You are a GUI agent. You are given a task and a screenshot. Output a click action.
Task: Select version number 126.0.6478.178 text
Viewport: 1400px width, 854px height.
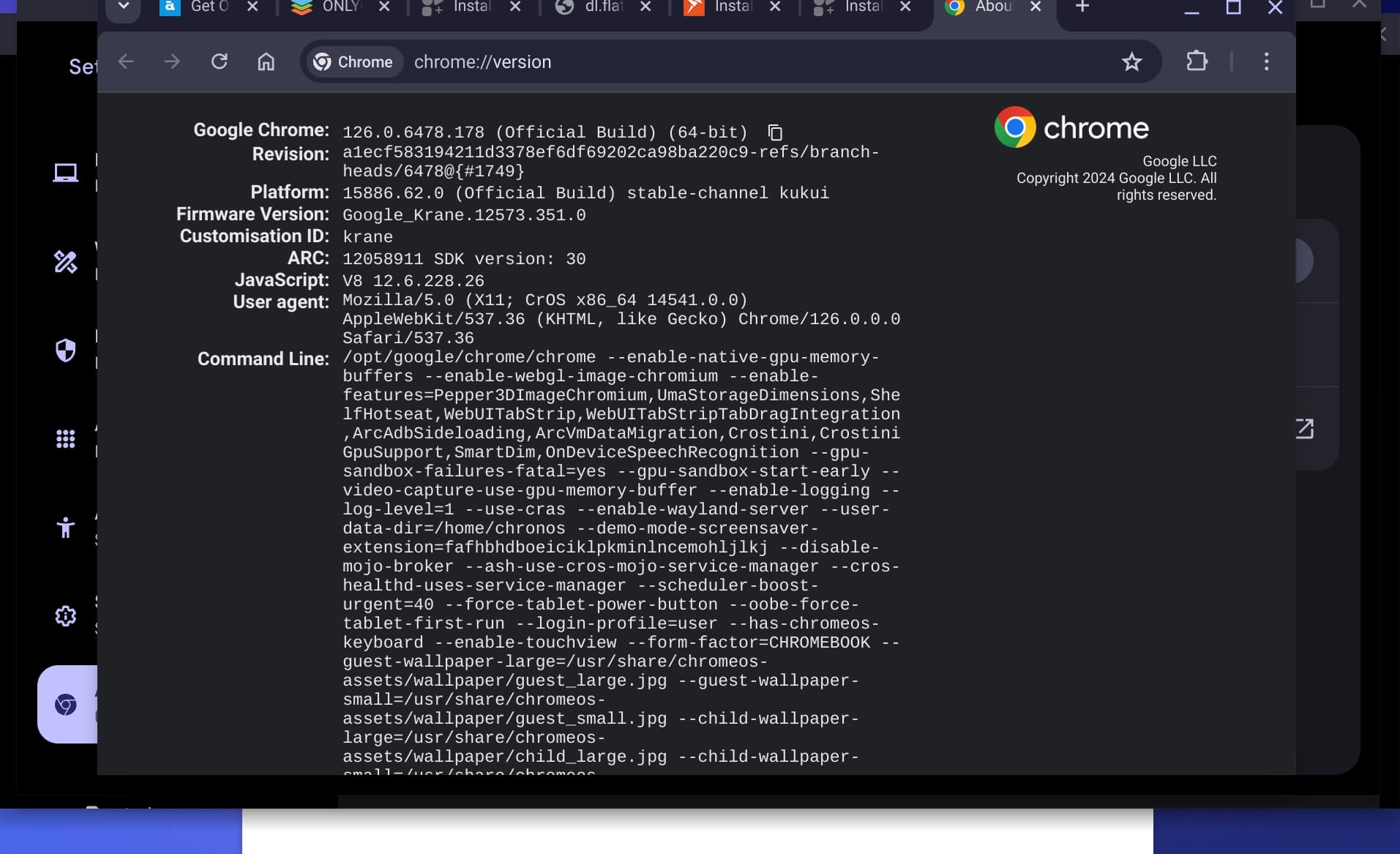(413, 132)
